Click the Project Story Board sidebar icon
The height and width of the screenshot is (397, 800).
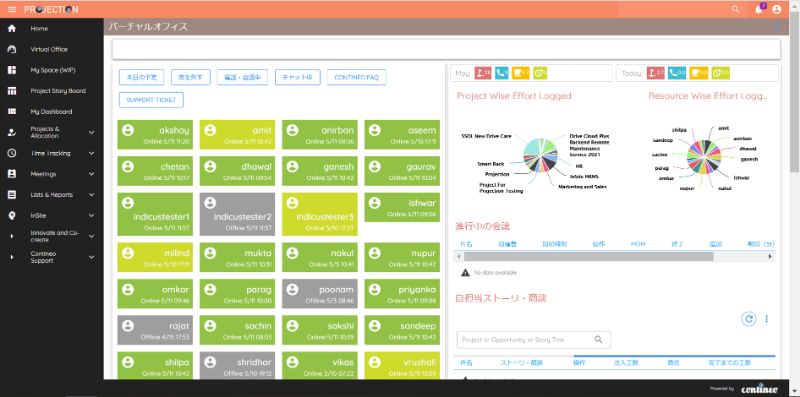12,91
